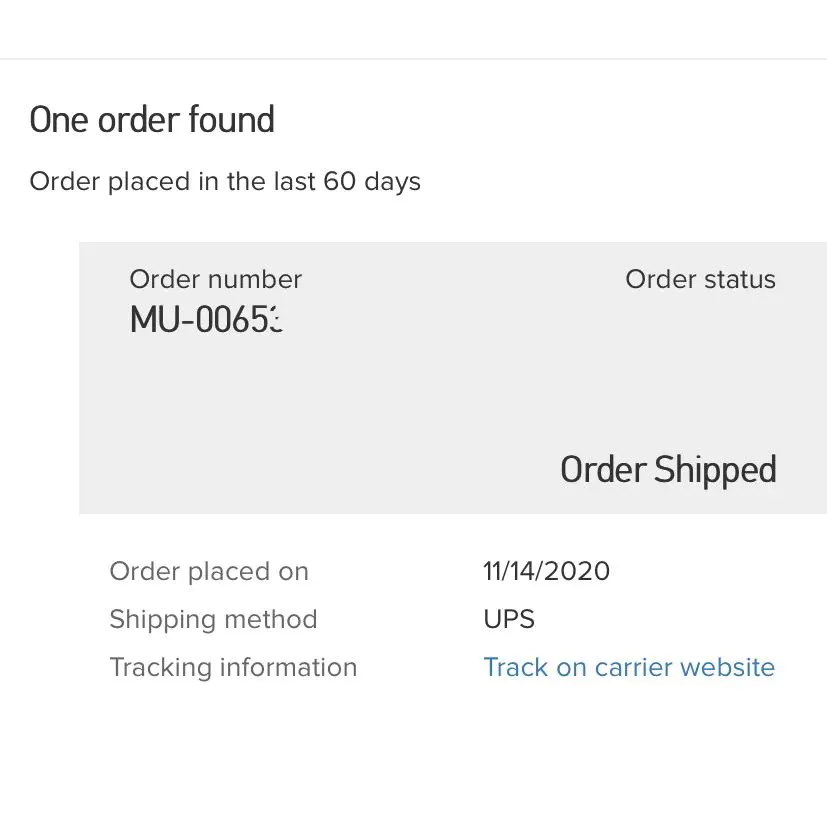Select the MU-0065 order number
This screenshot has height=827, width=827.
[x=206, y=320]
